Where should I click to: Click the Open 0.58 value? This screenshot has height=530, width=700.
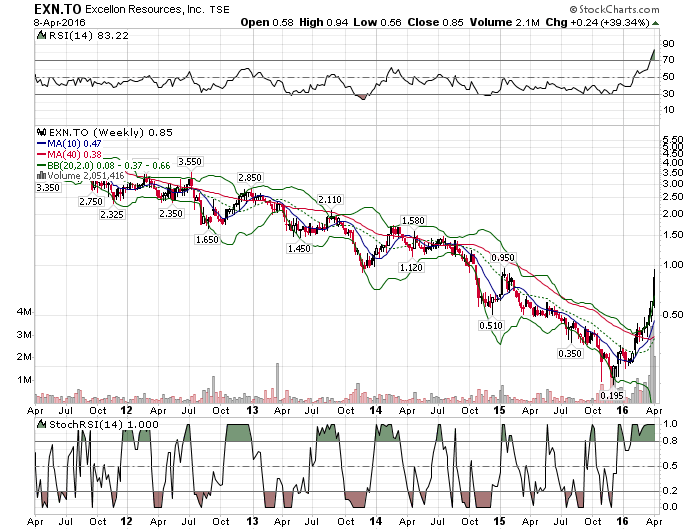tap(267, 22)
